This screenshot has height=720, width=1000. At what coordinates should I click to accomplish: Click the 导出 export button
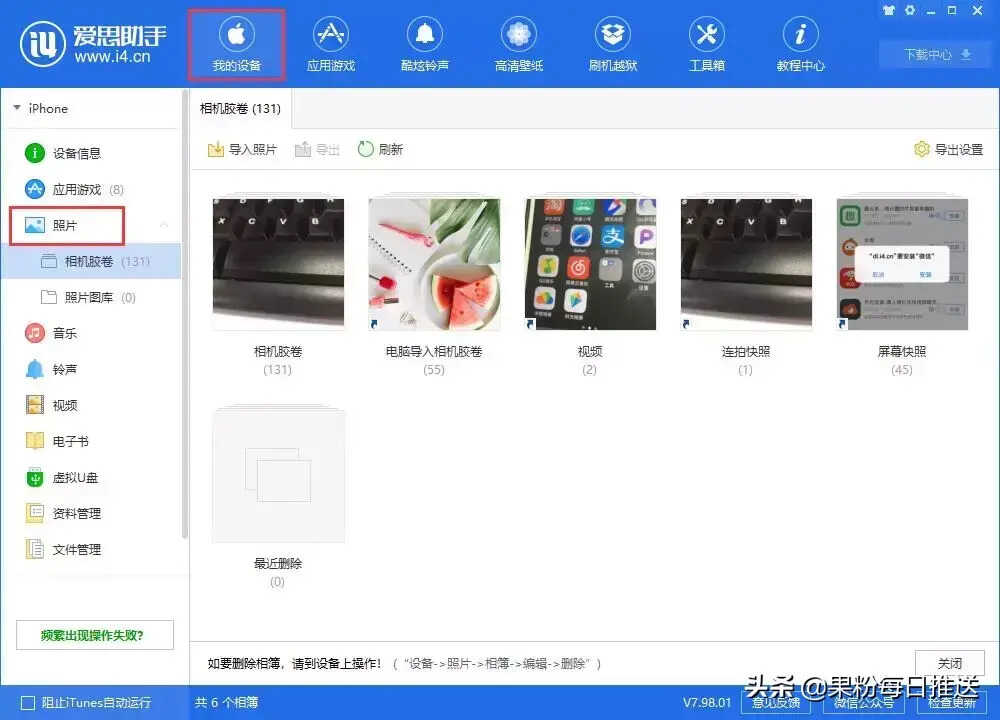click(x=317, y=149)
